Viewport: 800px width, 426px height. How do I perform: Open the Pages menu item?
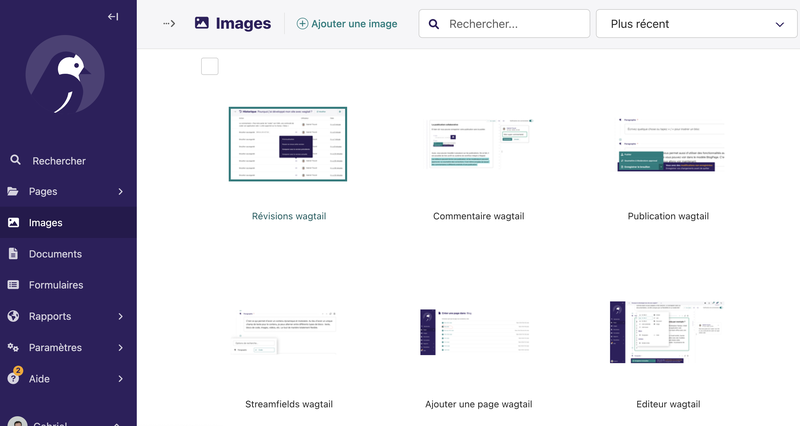(68, 191)
